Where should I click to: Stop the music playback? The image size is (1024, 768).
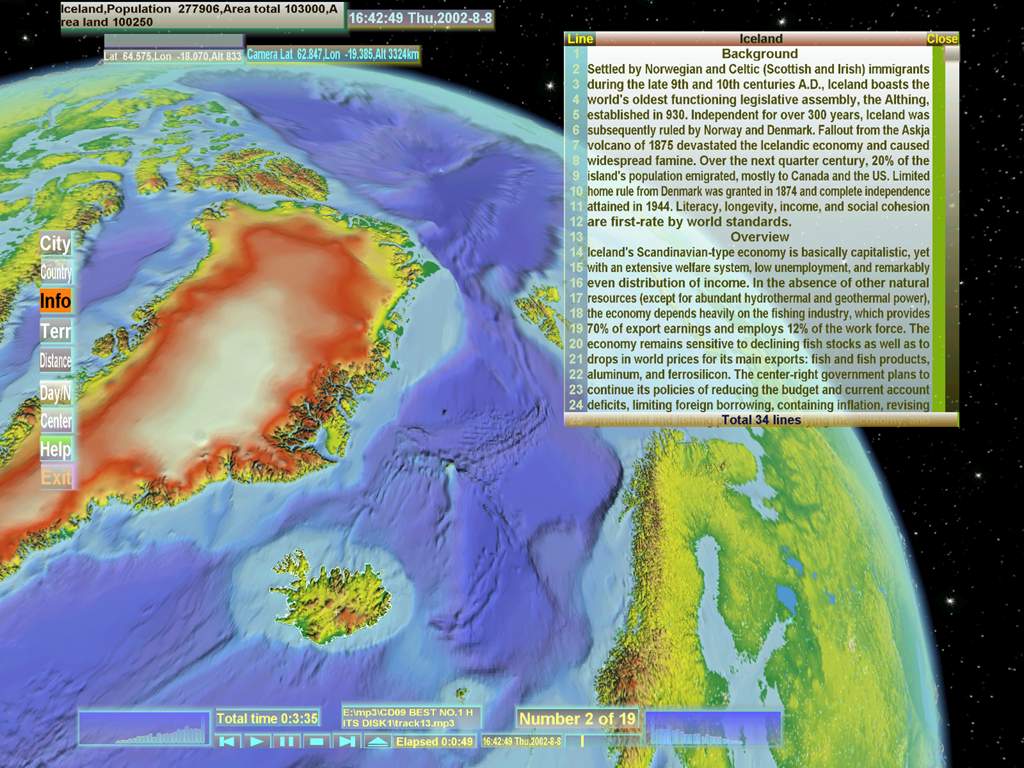click(x=316, y=741)
